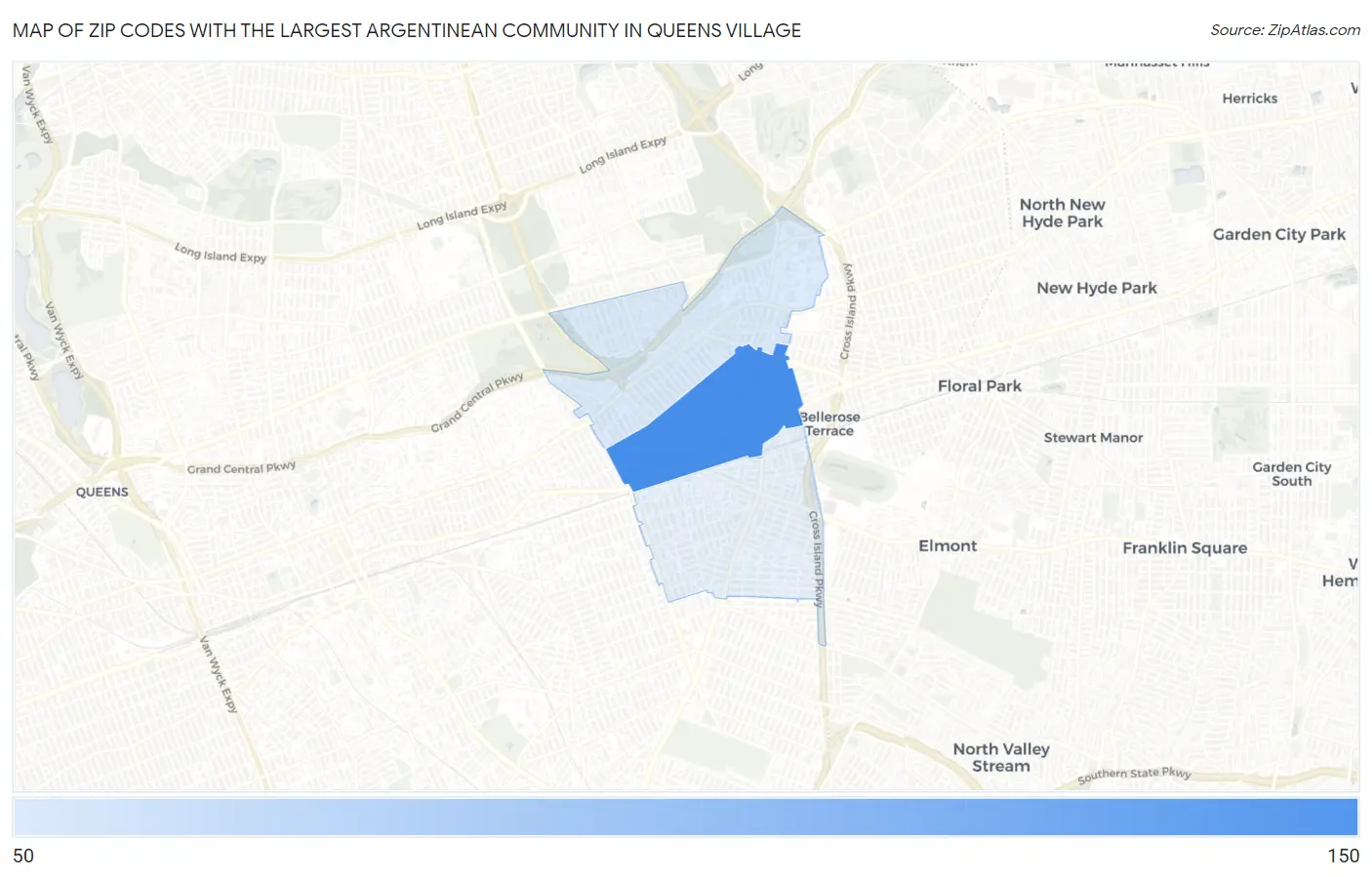Click the Southern State Pkwy label
This screenshot has height=877, width=1372.
[x=1134, y=775]
